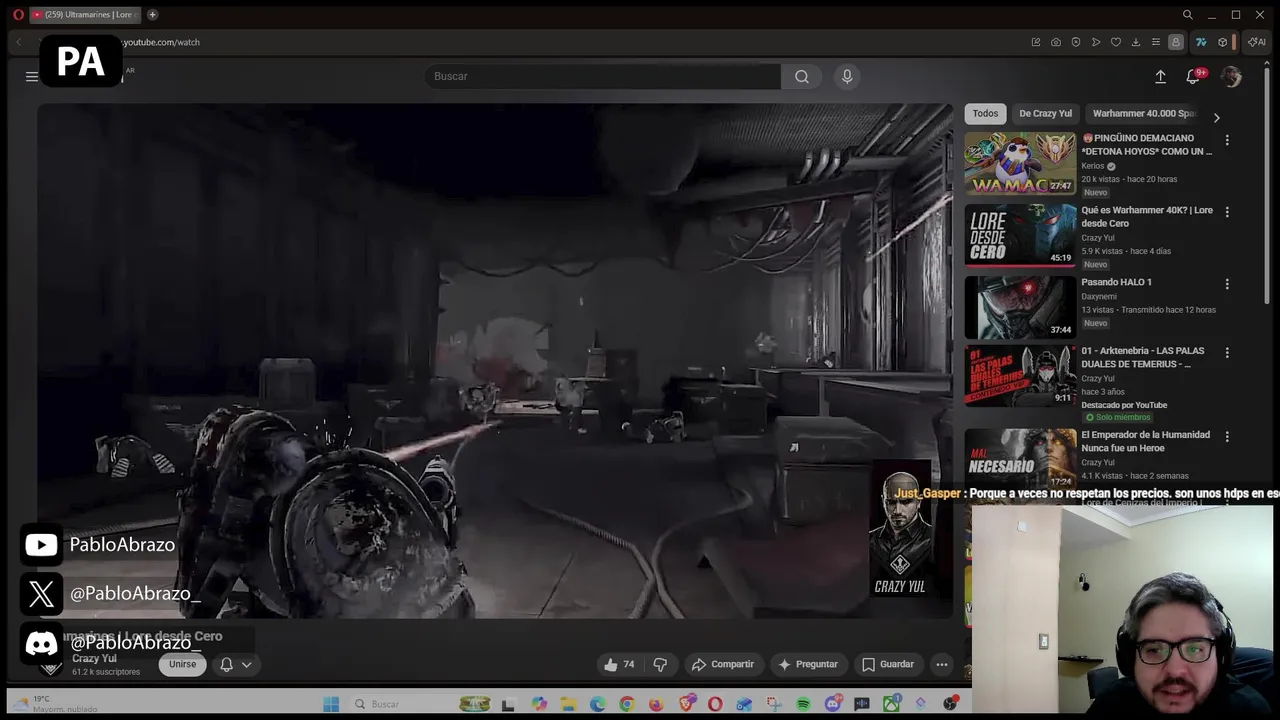Click the YouTube search magnifier button
Viewport: 1280px width, 720px height.
point(802,76)
